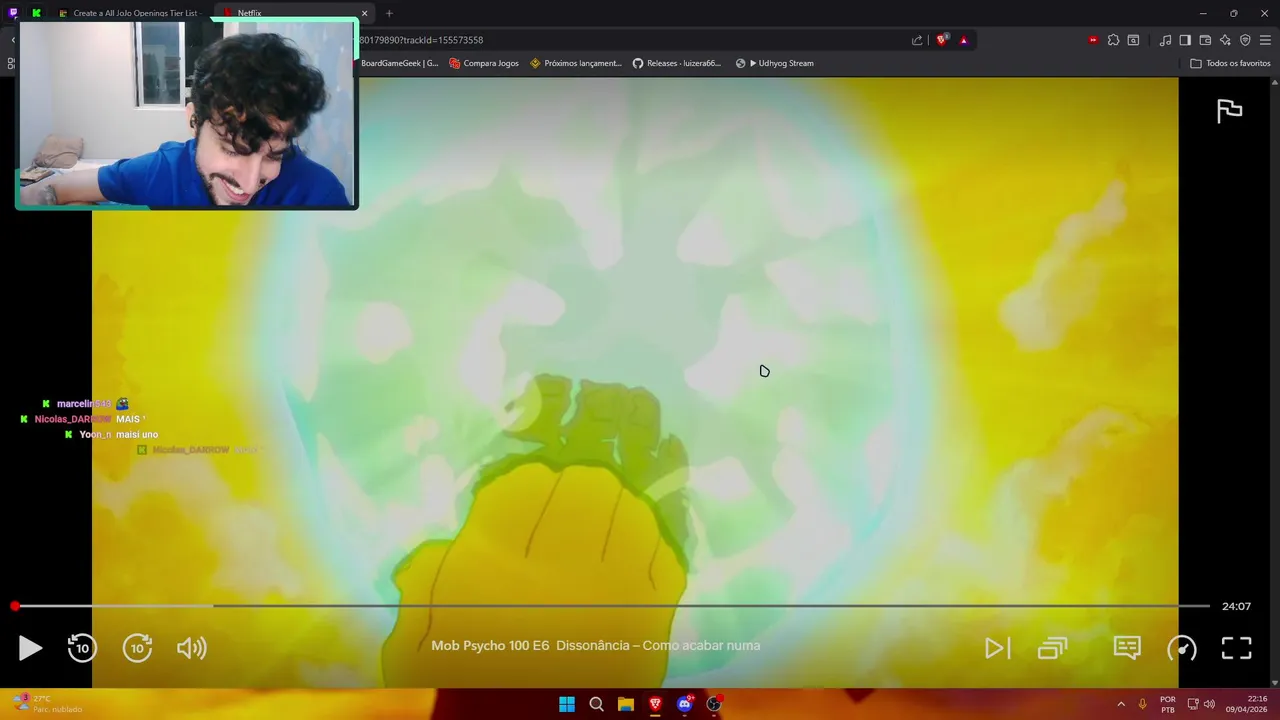Open the system volume tray icon
Image resolution: width=1280 pixels, height=720 pixels.
1209,704
